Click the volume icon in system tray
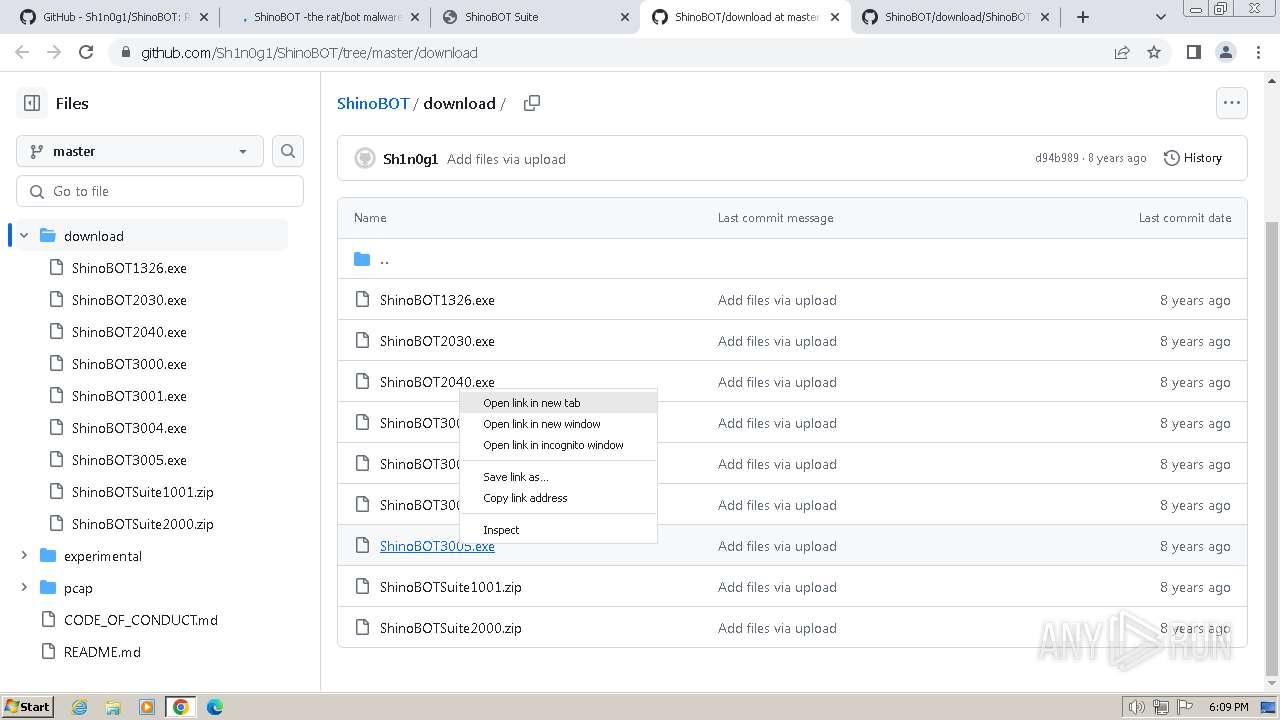 click(1136, 707)
